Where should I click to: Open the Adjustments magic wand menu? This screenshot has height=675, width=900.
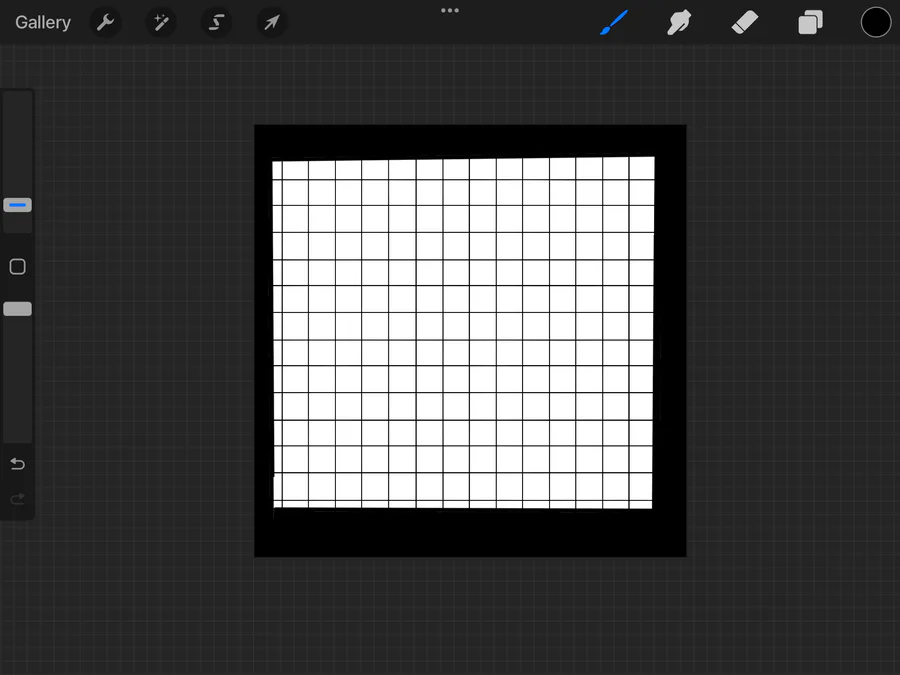(x=161, y=22)
